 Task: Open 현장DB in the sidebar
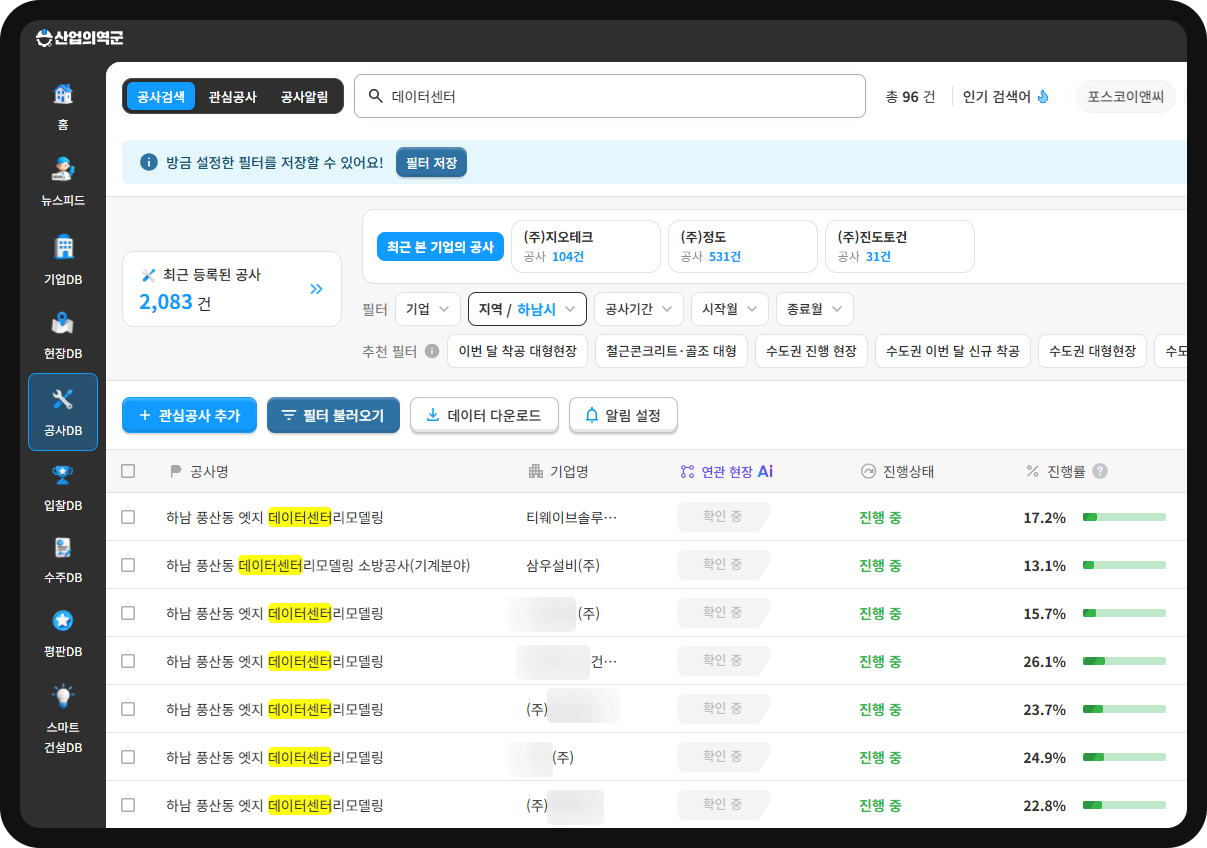click(x=63, y=335)
